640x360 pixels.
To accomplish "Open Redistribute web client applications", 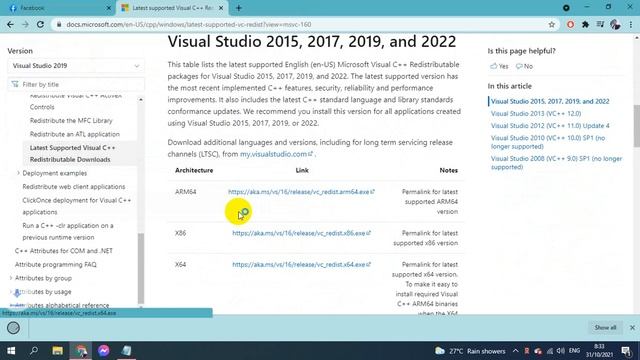I will pyautogui.click(x=74, y=187).
